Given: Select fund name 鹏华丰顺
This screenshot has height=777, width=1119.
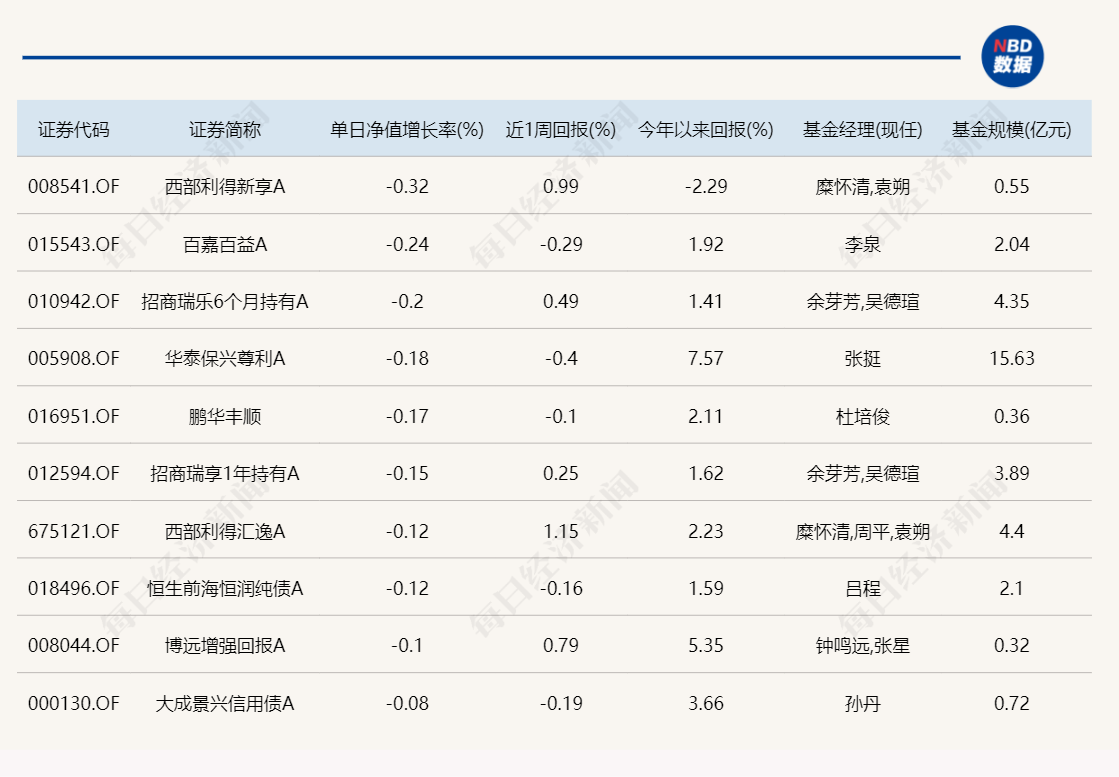Looking at the screenshot, I should [x=225, y=417].
